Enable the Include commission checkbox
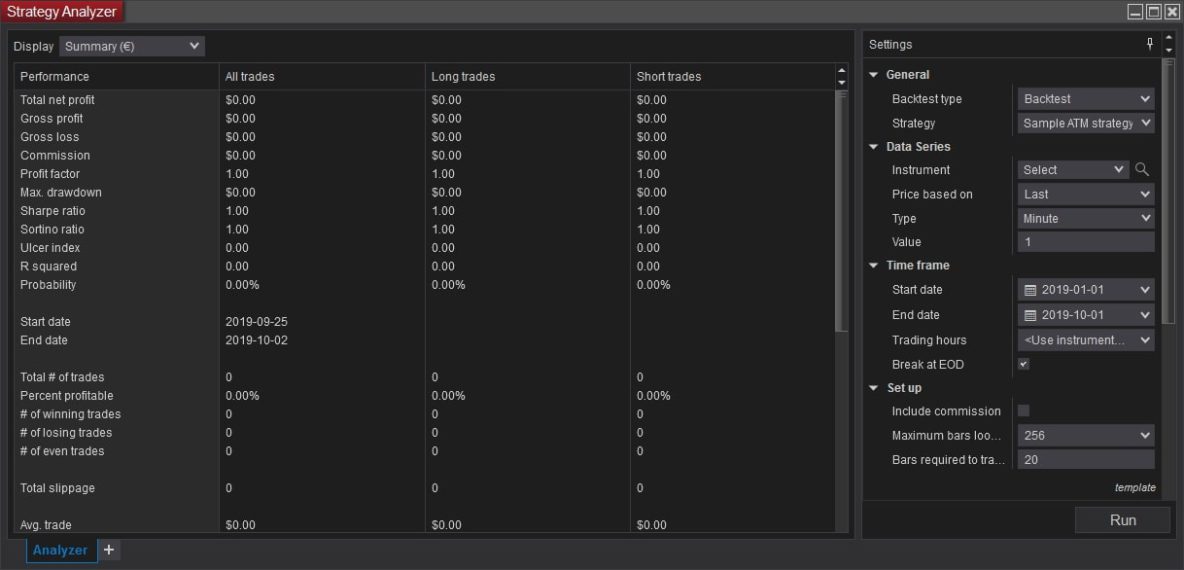The image size is (1184, 570). tap(1023, 411)
